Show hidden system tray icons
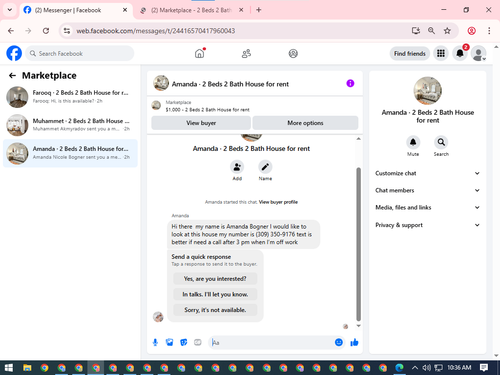500x375 pixels. point(415,368)
